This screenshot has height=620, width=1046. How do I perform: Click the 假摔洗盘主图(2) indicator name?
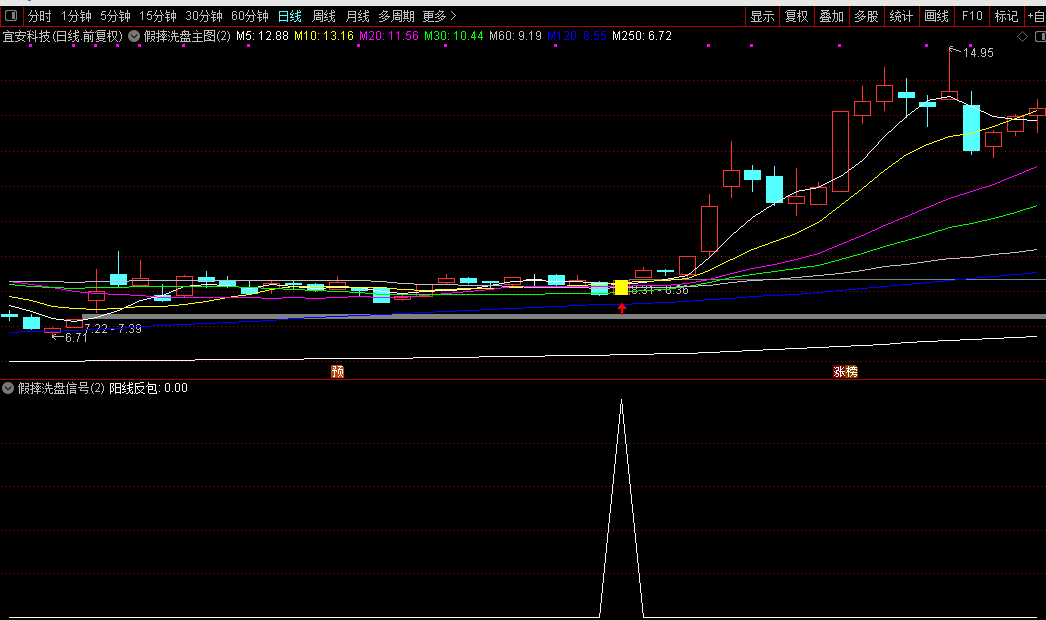(187, 36)
